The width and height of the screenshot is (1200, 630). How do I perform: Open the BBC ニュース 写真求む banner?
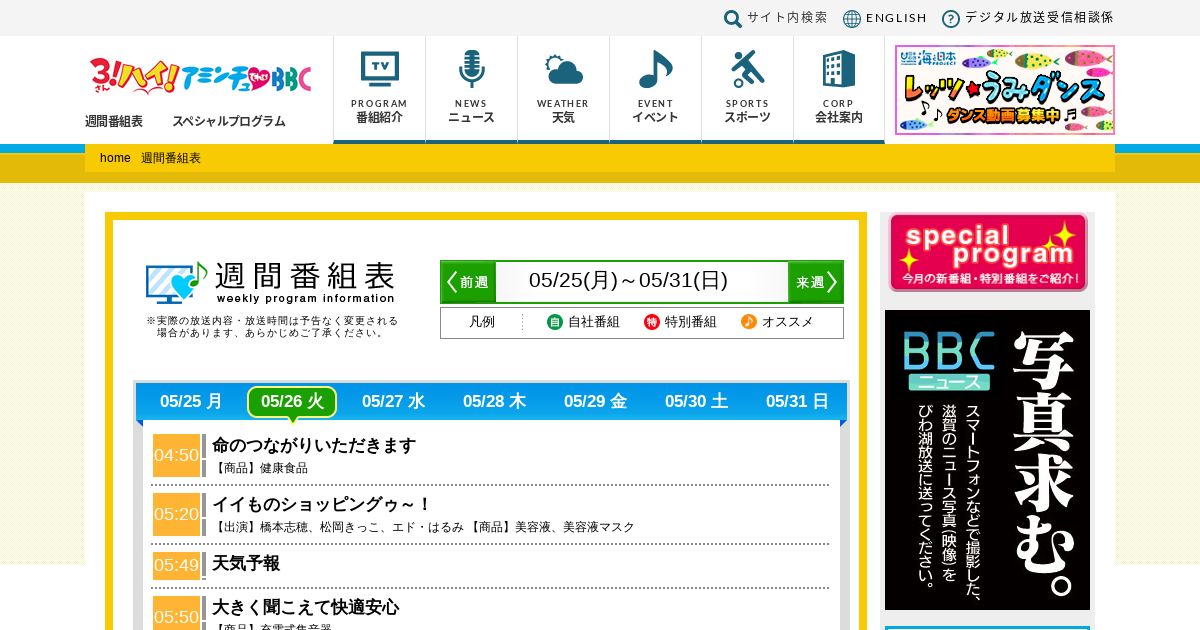click(x=987, y=460)
